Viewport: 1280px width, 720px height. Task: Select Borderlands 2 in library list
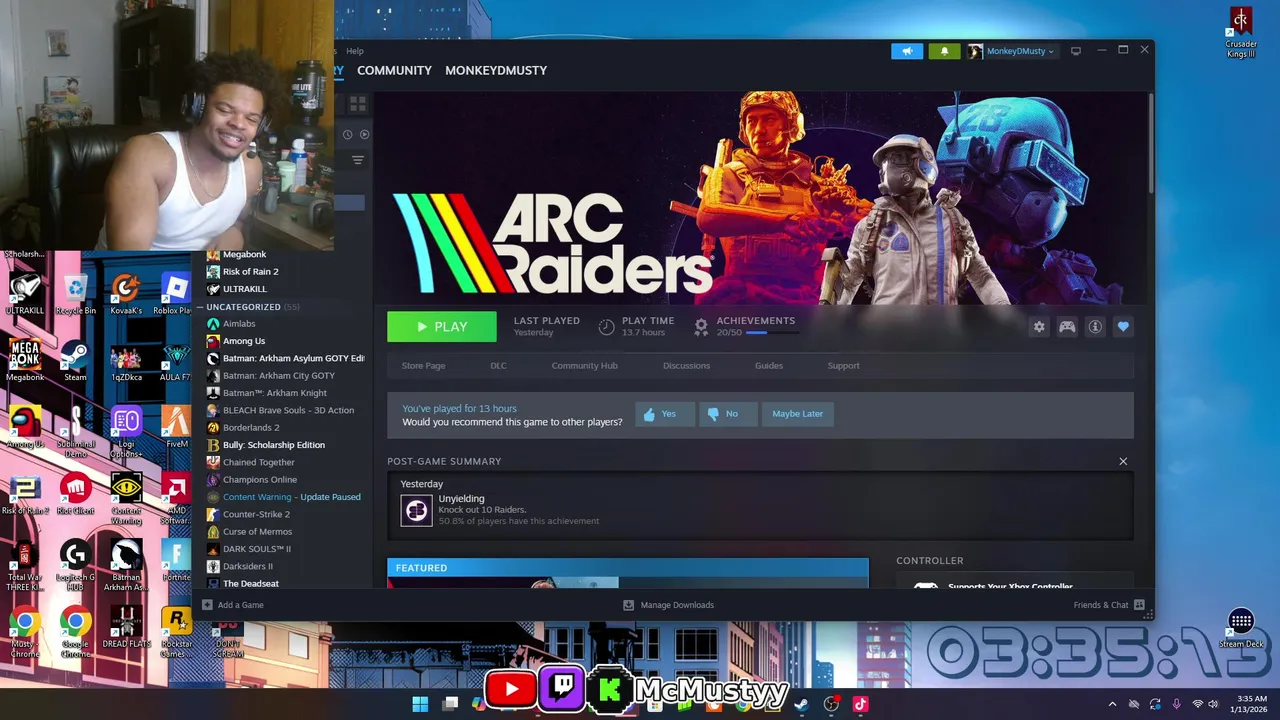[251, 428]
